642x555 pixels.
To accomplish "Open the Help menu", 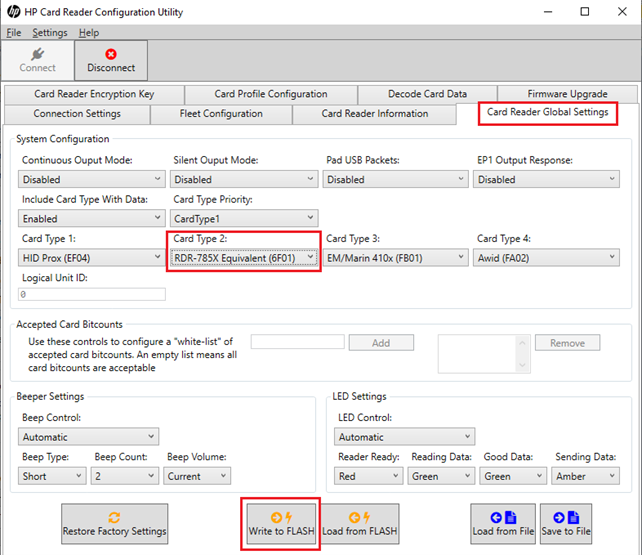I will tap(89, 32).
